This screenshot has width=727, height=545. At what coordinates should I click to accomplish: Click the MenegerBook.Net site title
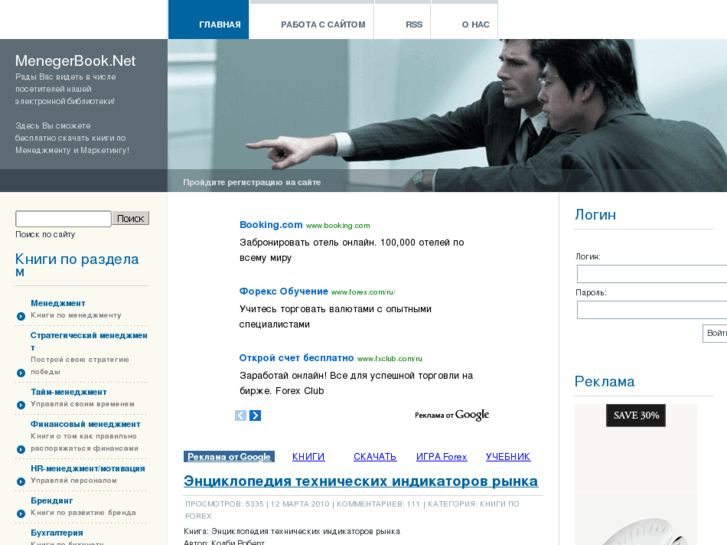tap(75, 61)
